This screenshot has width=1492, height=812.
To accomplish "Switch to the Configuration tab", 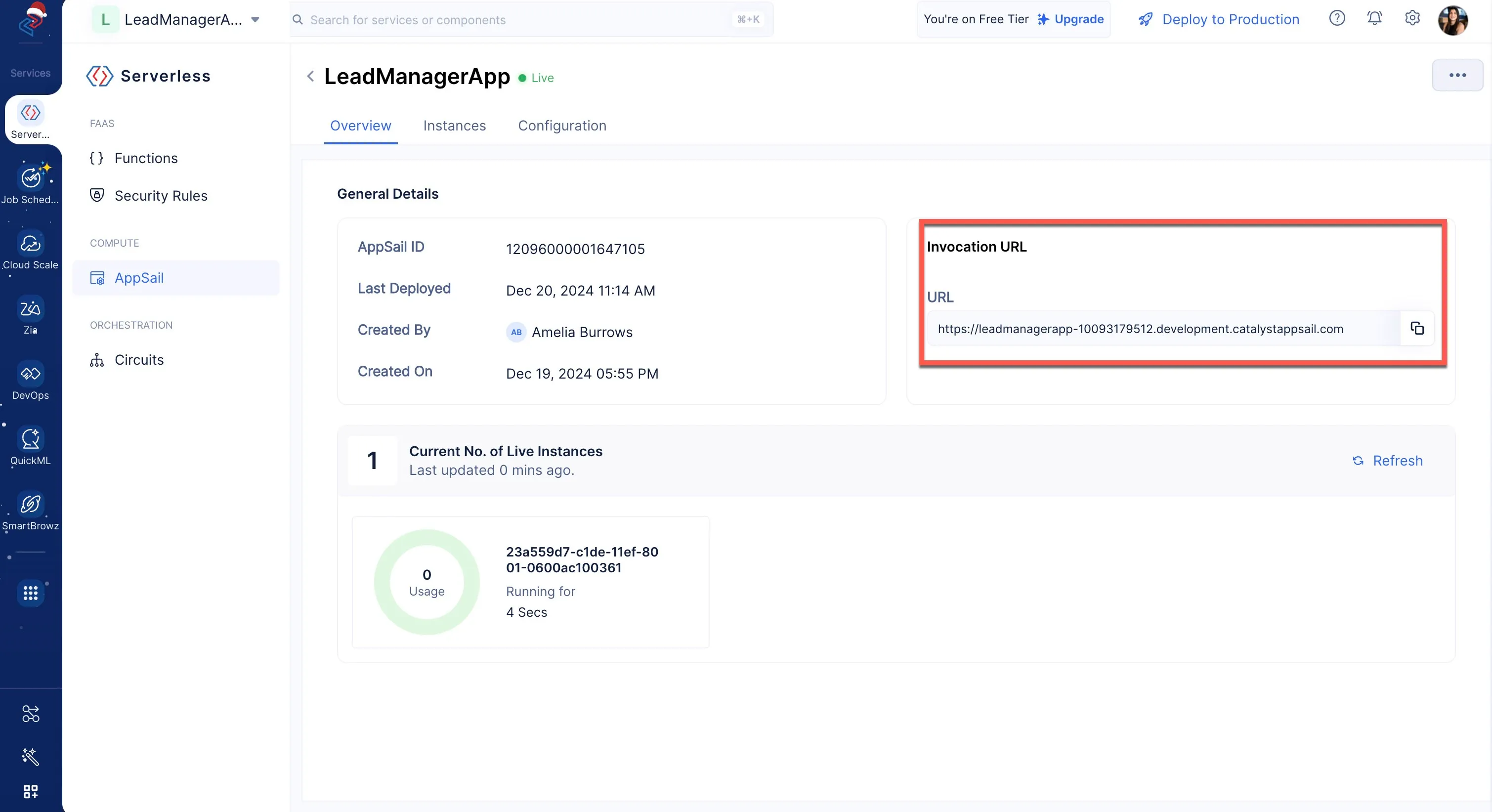I will [562, 126].
